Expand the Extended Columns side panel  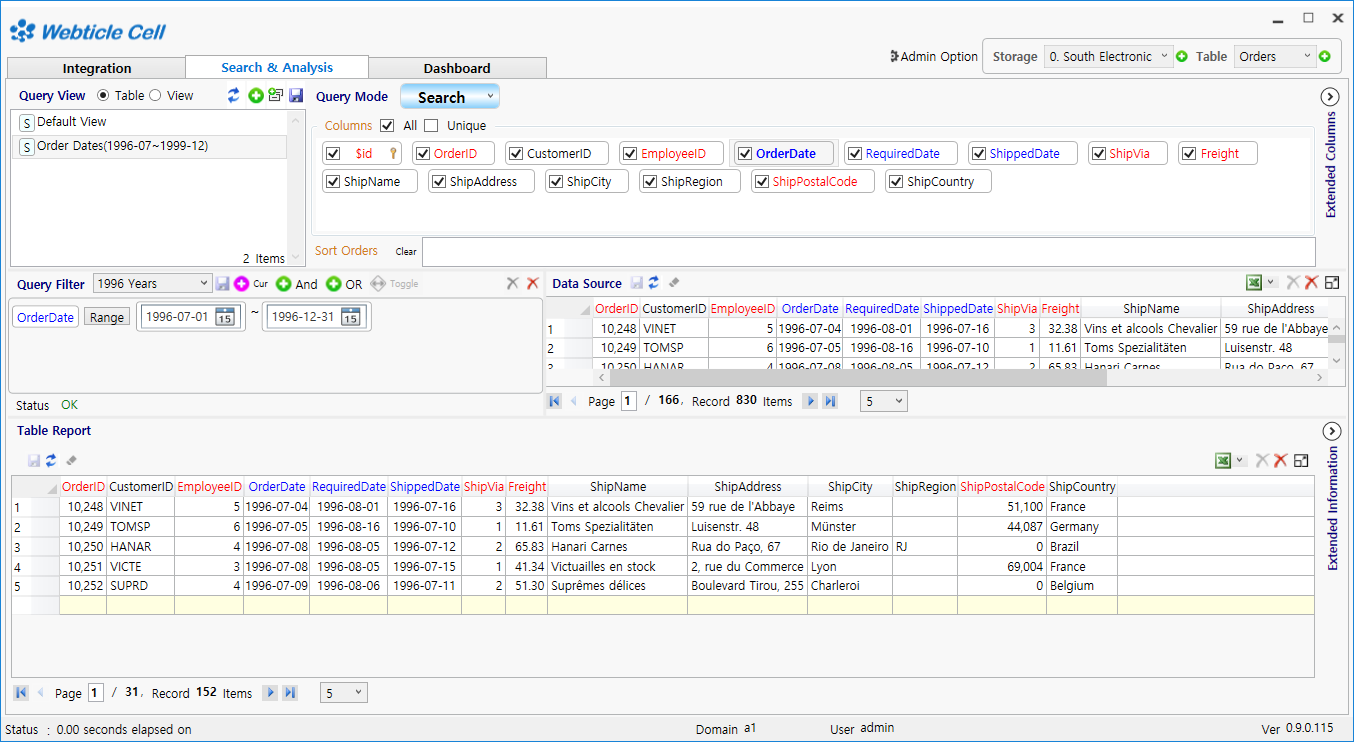1330,97
